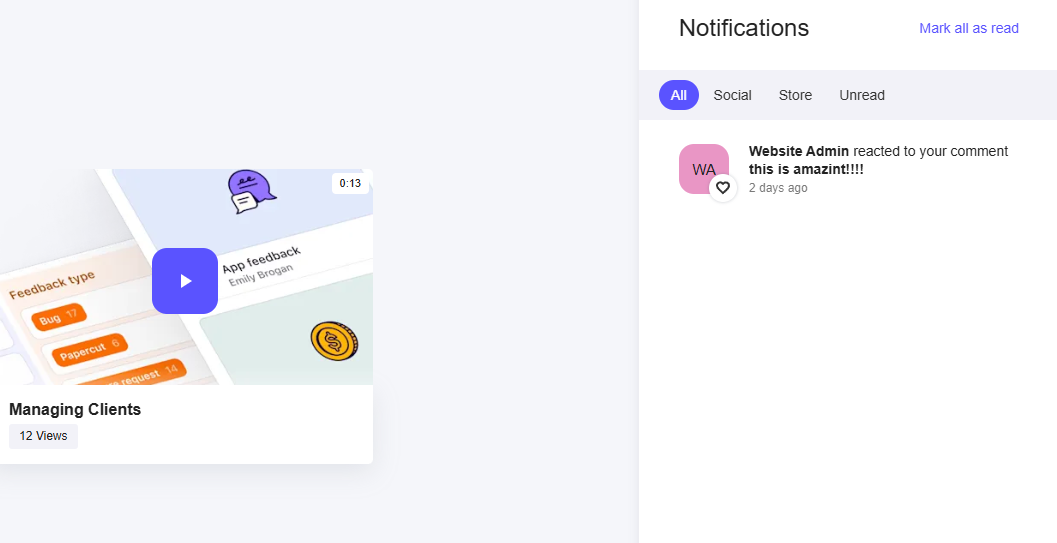Viewport: 1057px width, 543px height.
Task: Click the purple chat bubble icon in thumbnail
Action: coord(248,190)
